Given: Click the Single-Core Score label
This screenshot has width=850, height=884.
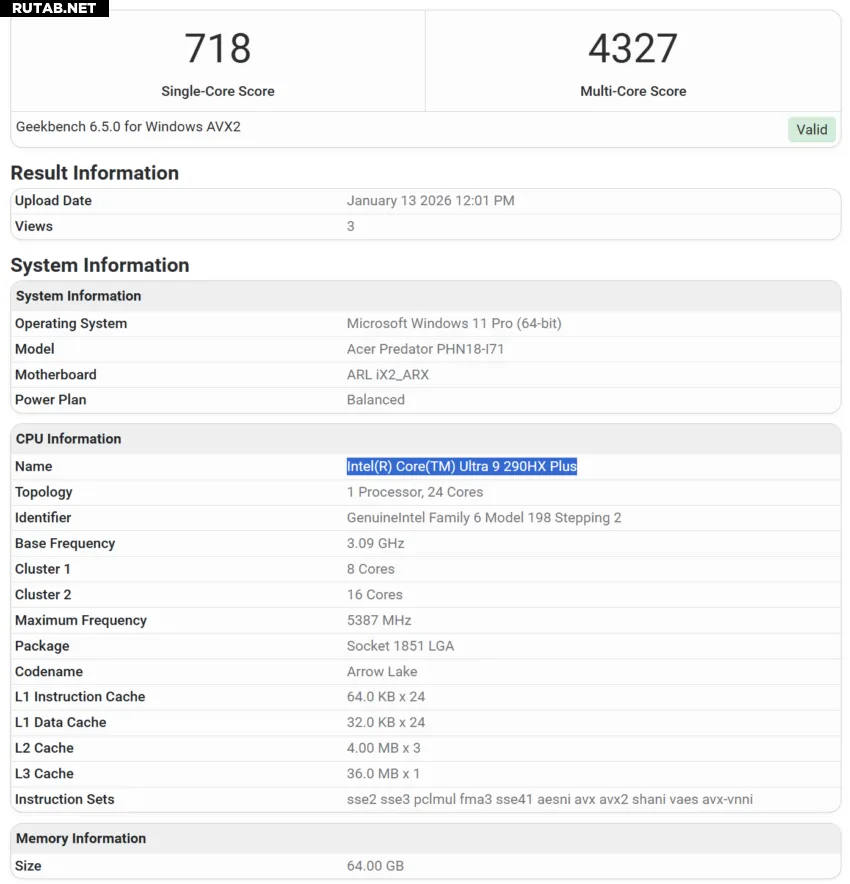Looking at the screenshot, I should pyautogui.click(x=217, y=91).
